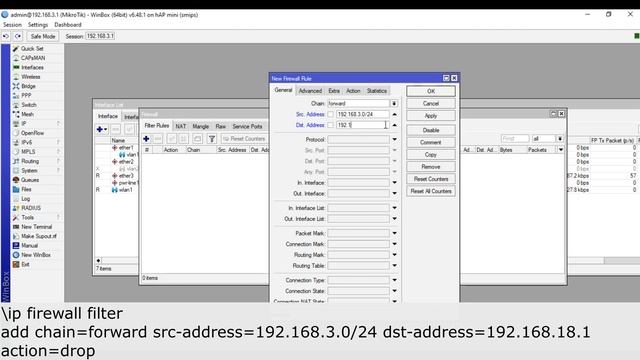640x360 pixels.
Task: Toggle Safe Mode button
Action: click(43, 36)
